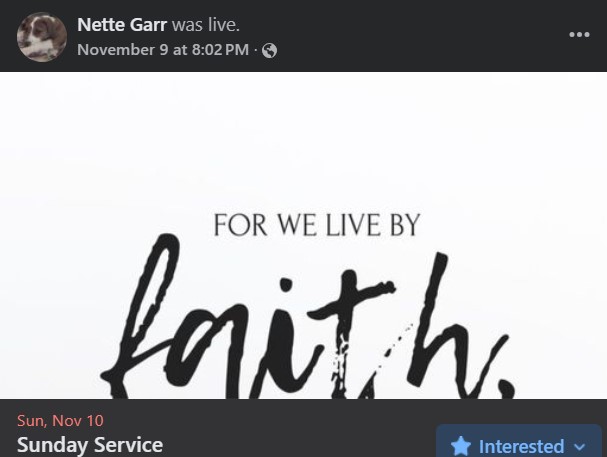Click the 'was live.' status text

206,25
